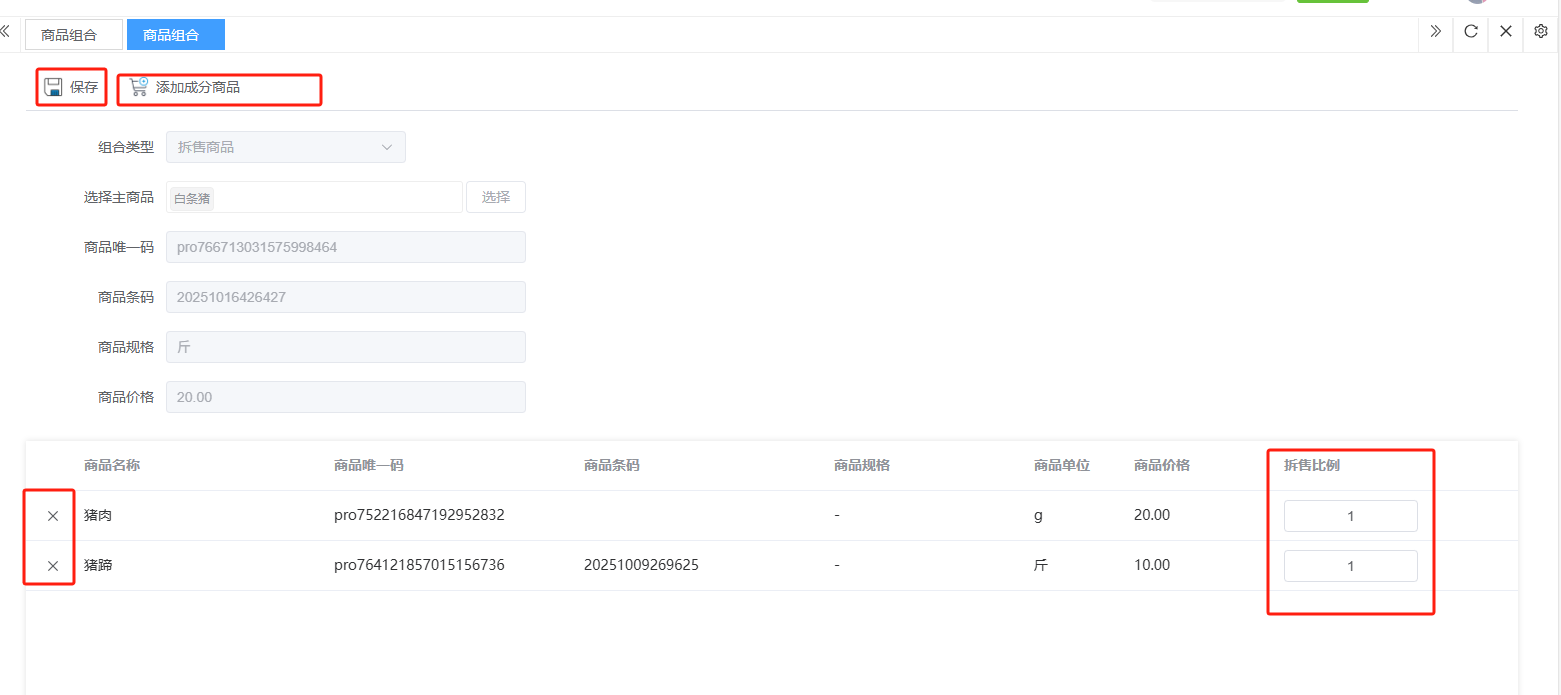Click the 选择 button beside main product
This screenshot has height=695, width=1561.
496,197
